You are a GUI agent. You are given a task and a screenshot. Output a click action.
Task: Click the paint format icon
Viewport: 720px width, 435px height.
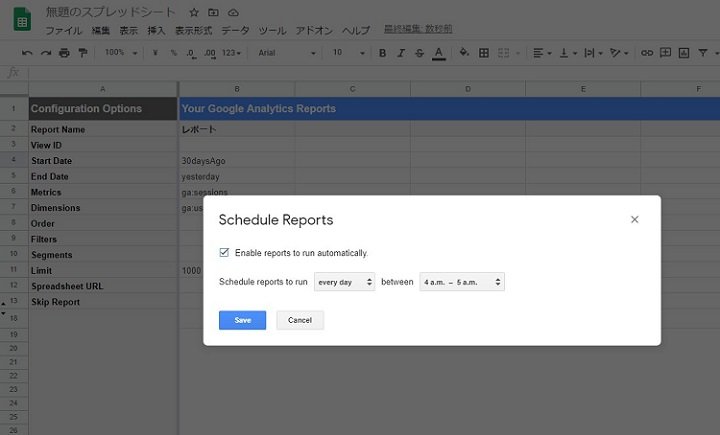(x=83, y=53)
